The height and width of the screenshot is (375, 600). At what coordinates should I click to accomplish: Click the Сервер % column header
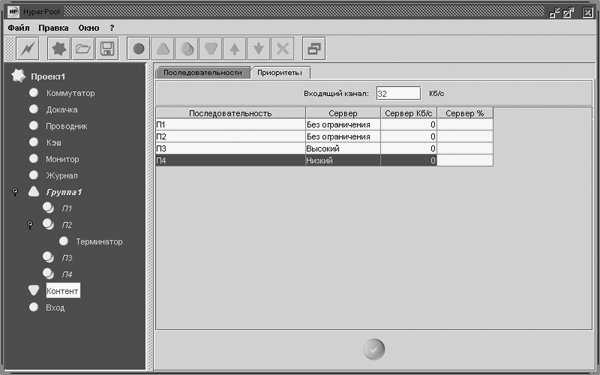point(465,113)
